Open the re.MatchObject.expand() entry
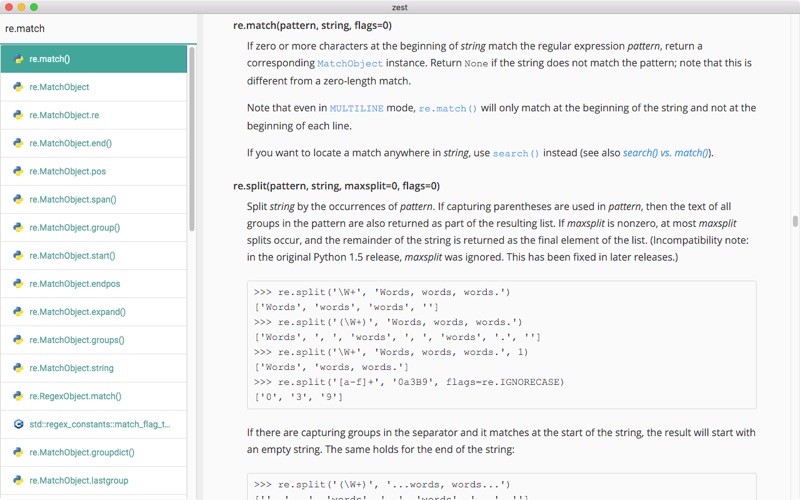Screen dimensions: 800x500 pos(94,312)
